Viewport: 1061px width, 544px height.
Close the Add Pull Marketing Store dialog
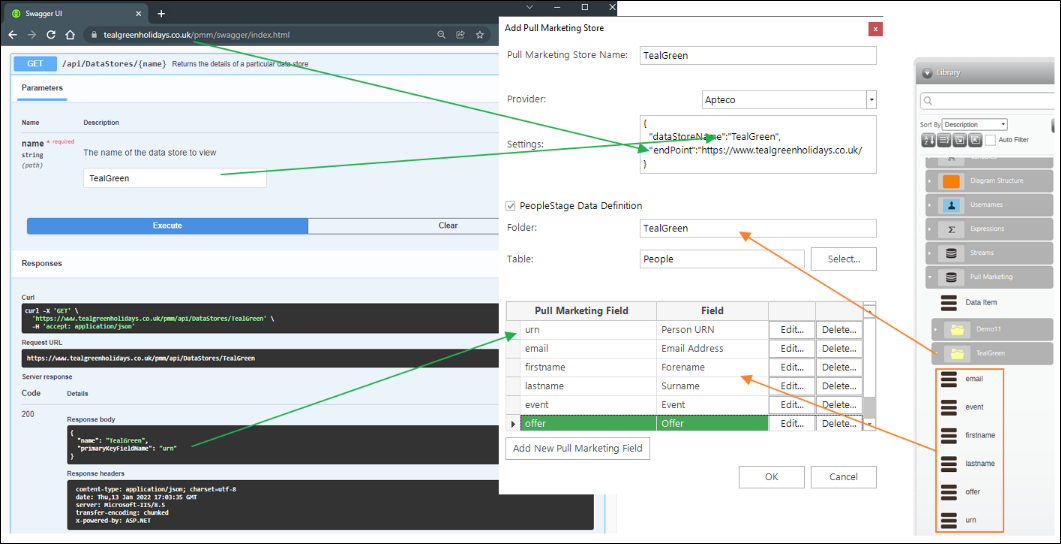876,28
